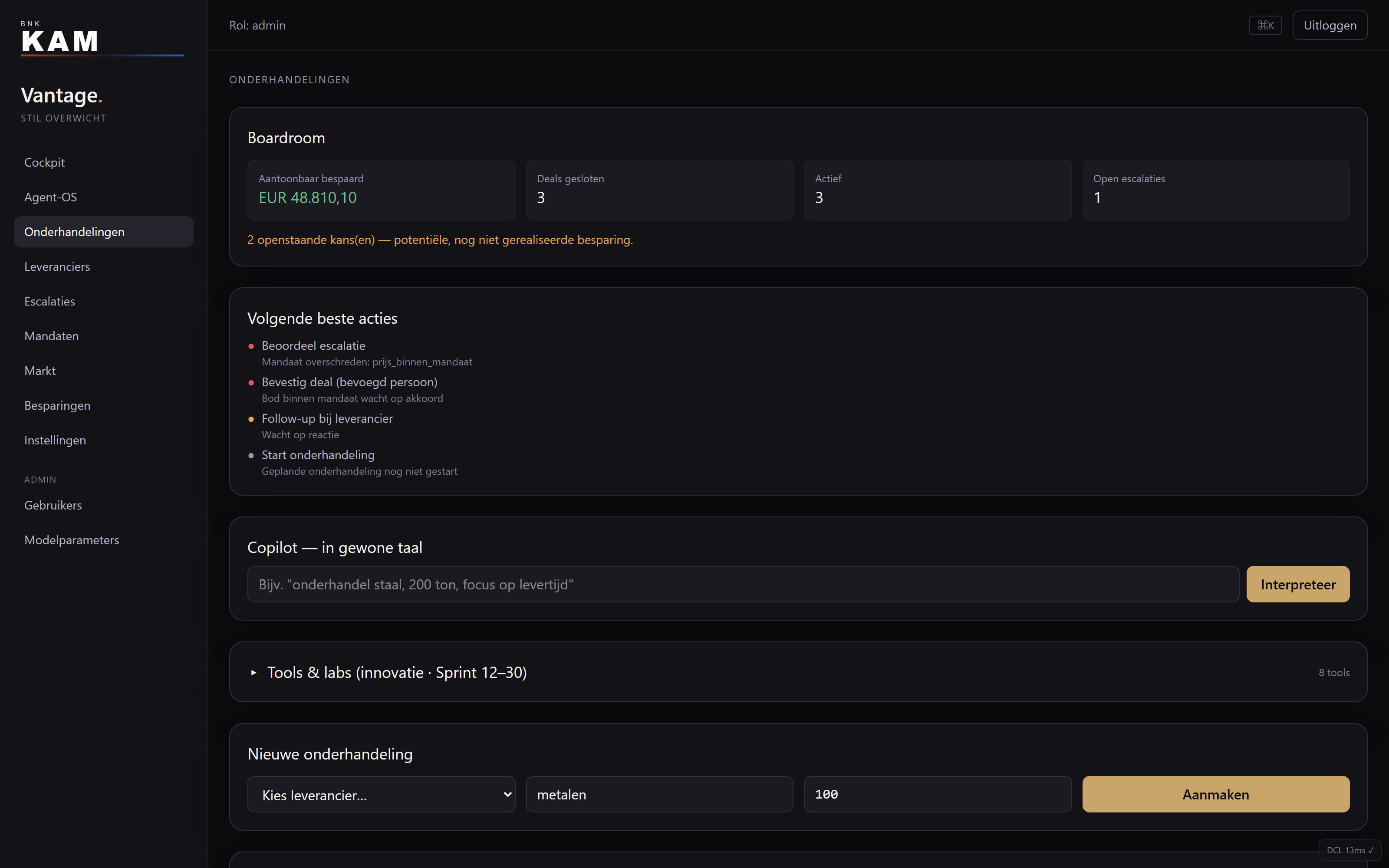The height and width of the screenshot is (868, 1389).
Task: Open Mandaten in the sidebar
Action: [103, 336]
